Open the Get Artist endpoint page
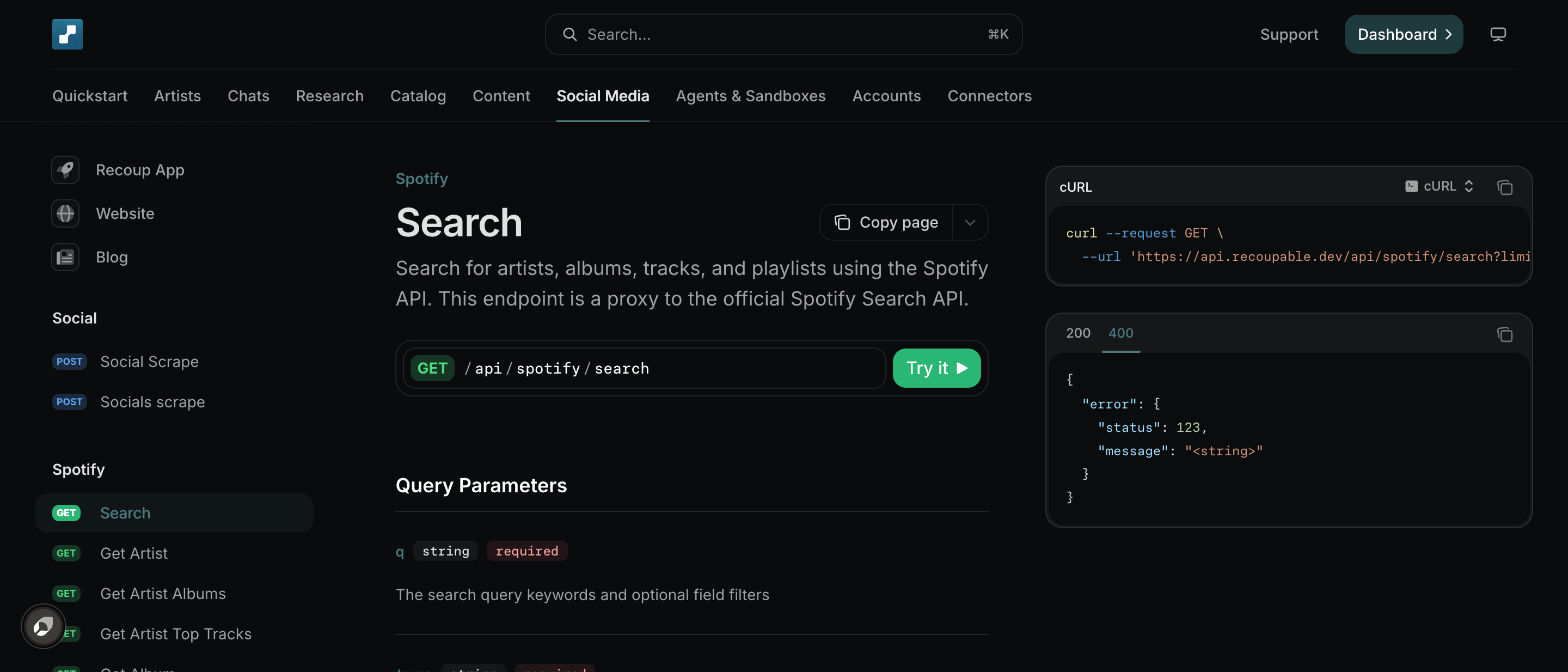 [x=134, y=553]
